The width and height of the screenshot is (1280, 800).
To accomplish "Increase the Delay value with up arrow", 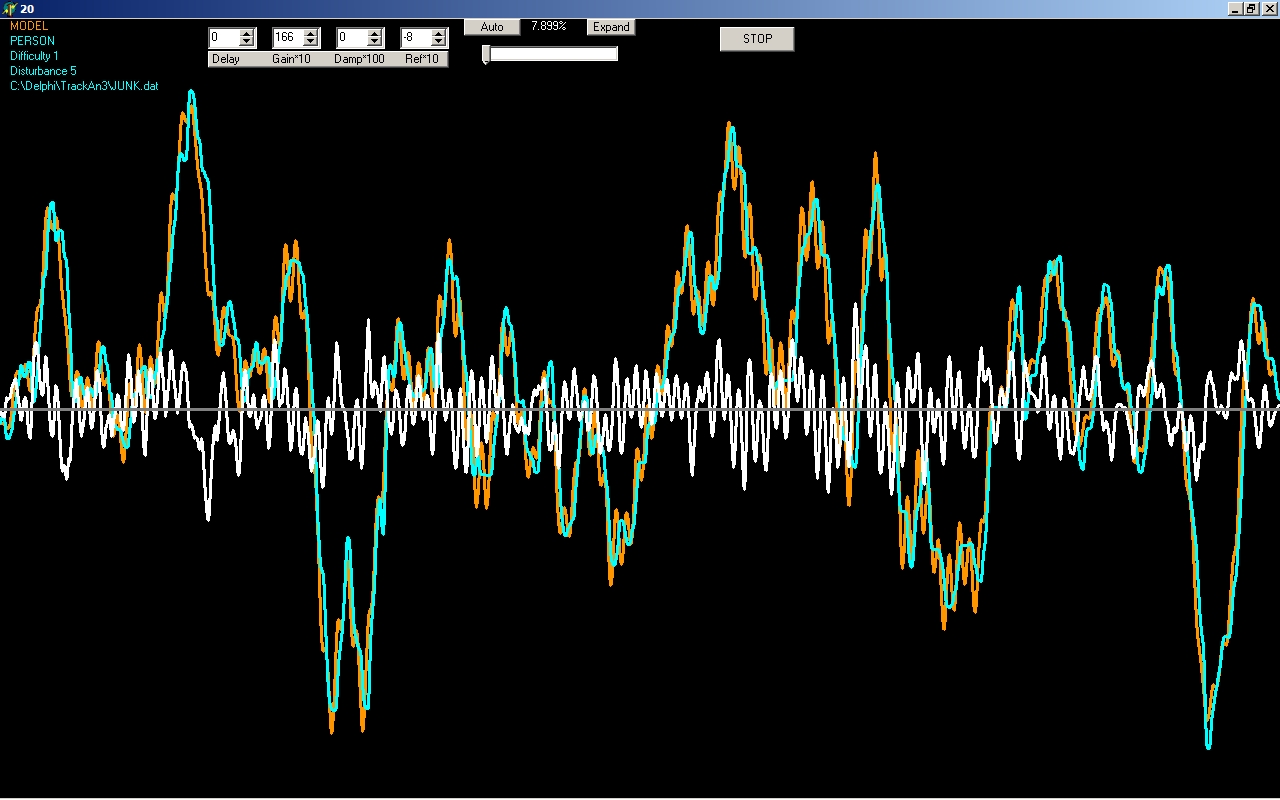I will pyautogui.click(x=246, y=33).
